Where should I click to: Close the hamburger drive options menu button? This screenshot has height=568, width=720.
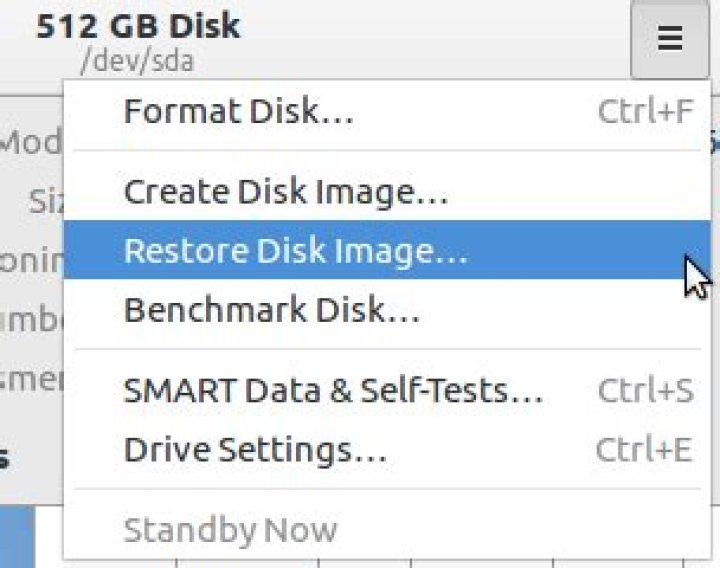pyautogui.click(x=670, y=39)
